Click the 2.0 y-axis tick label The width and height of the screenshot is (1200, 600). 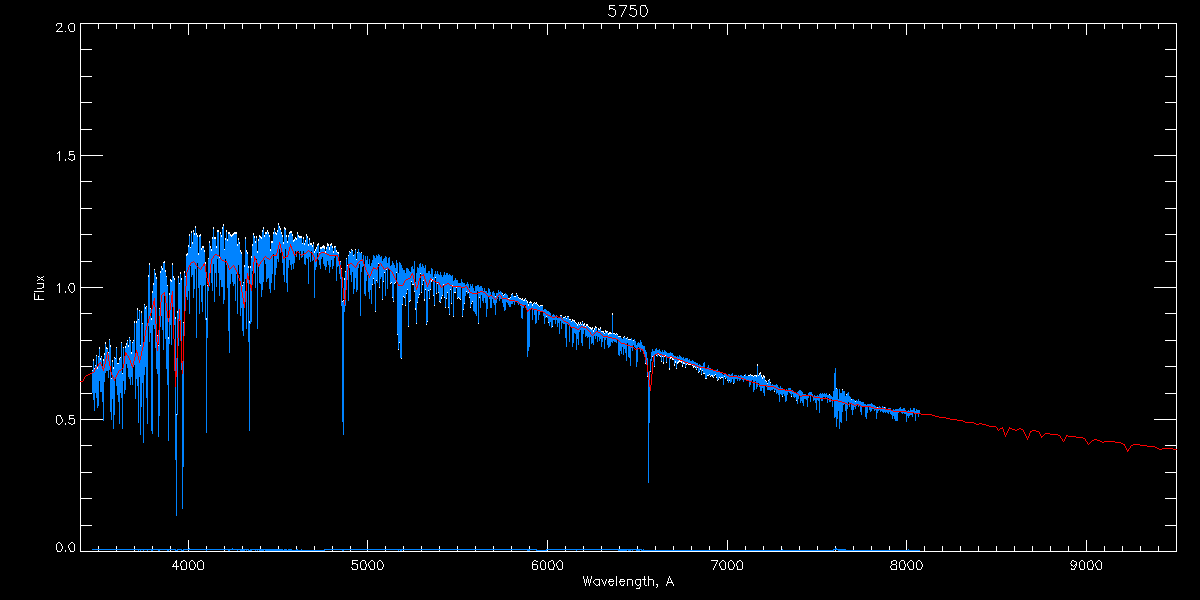66,28
